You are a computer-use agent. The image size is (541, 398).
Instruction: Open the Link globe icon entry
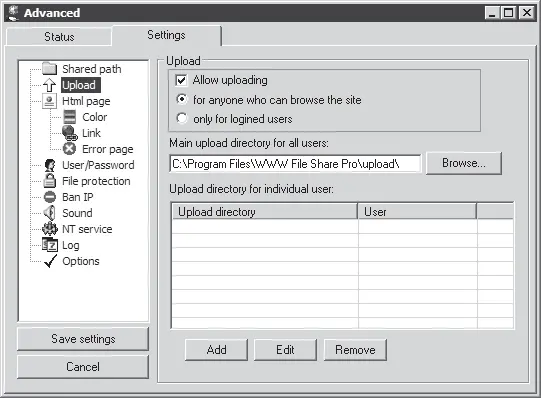click(x=70, y=133)
